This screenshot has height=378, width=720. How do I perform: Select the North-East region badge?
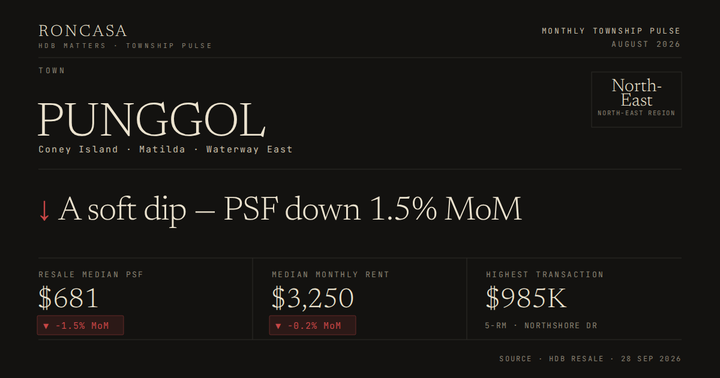636,99
